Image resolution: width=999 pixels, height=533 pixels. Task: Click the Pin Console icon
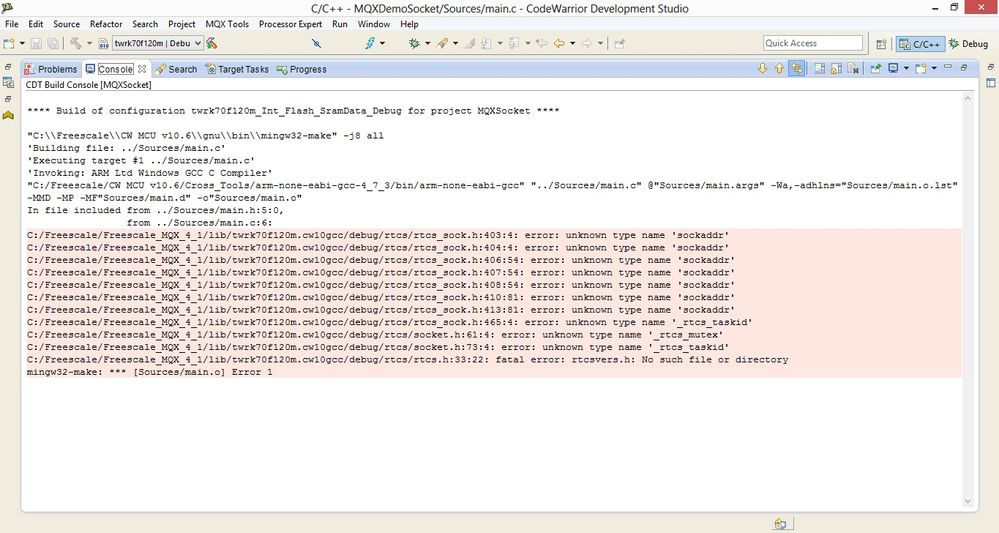[875, 68]
